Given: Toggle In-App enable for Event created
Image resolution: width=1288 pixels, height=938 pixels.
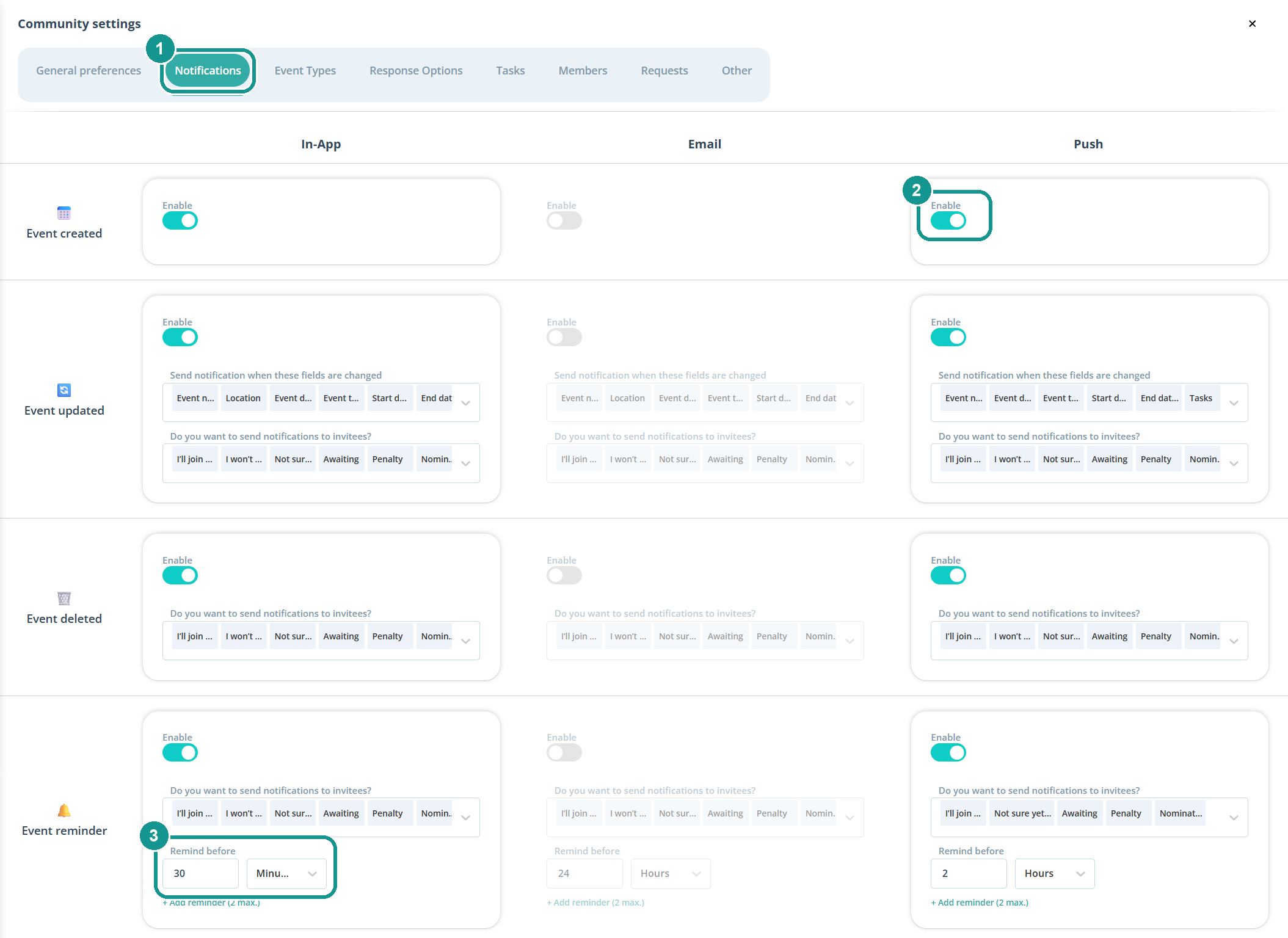Looking at the screenshot, I should (x=180, y=221).
